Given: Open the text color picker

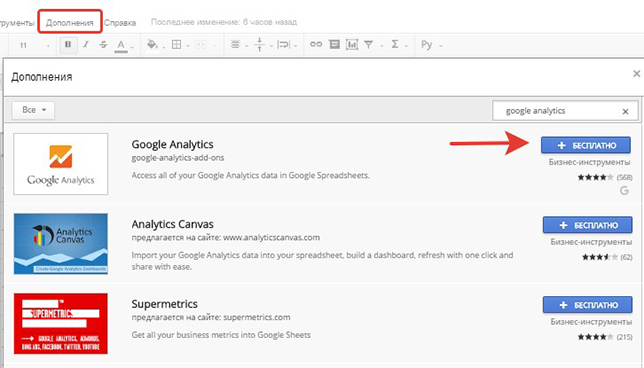Looking at the screenshot, I should tap(121, 45).
